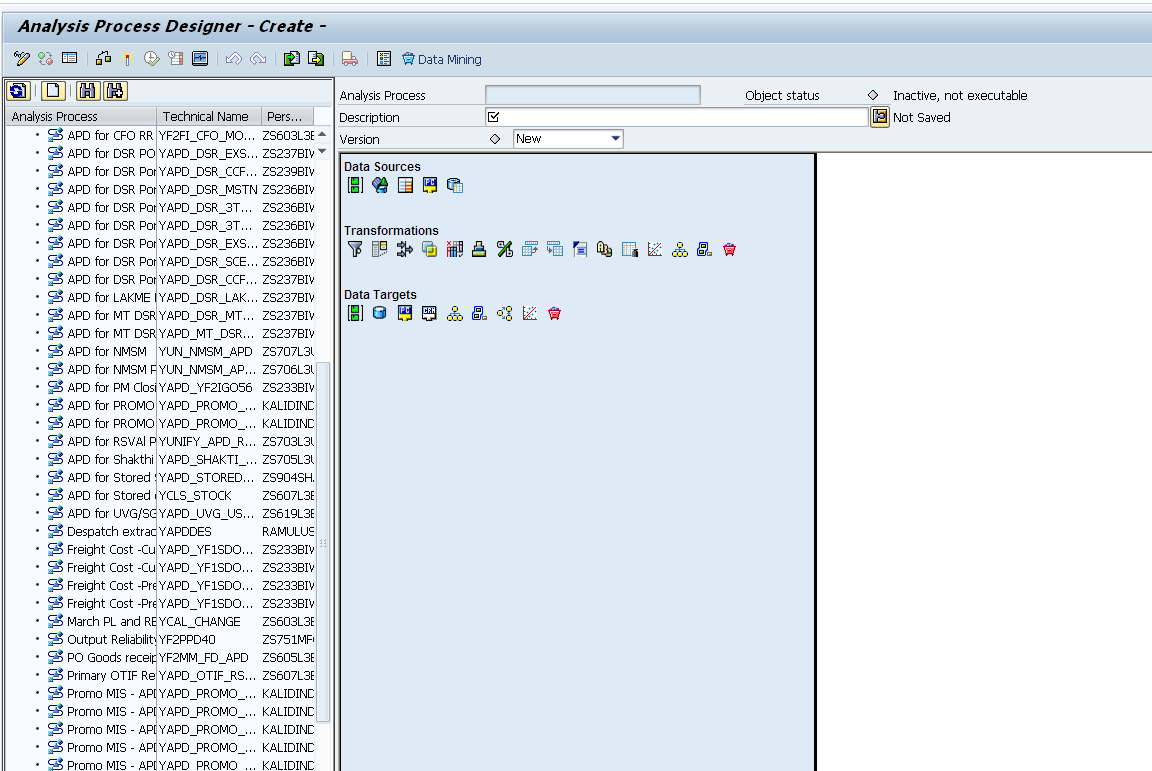1152x771 pixels.
Task: Select the stamp-shaped transformation icon
Action: 479,249
